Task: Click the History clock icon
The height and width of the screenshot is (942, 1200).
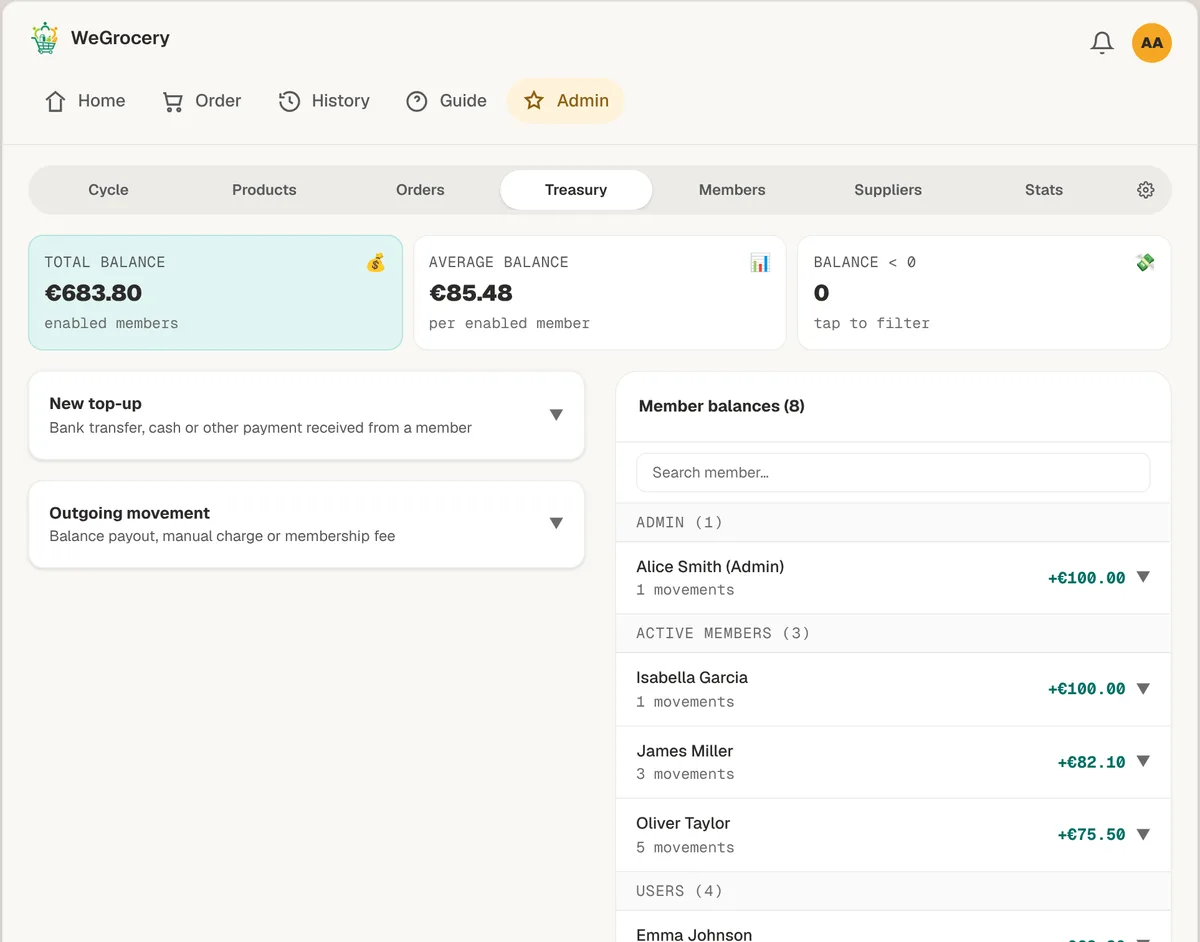Action: [289, 101]
